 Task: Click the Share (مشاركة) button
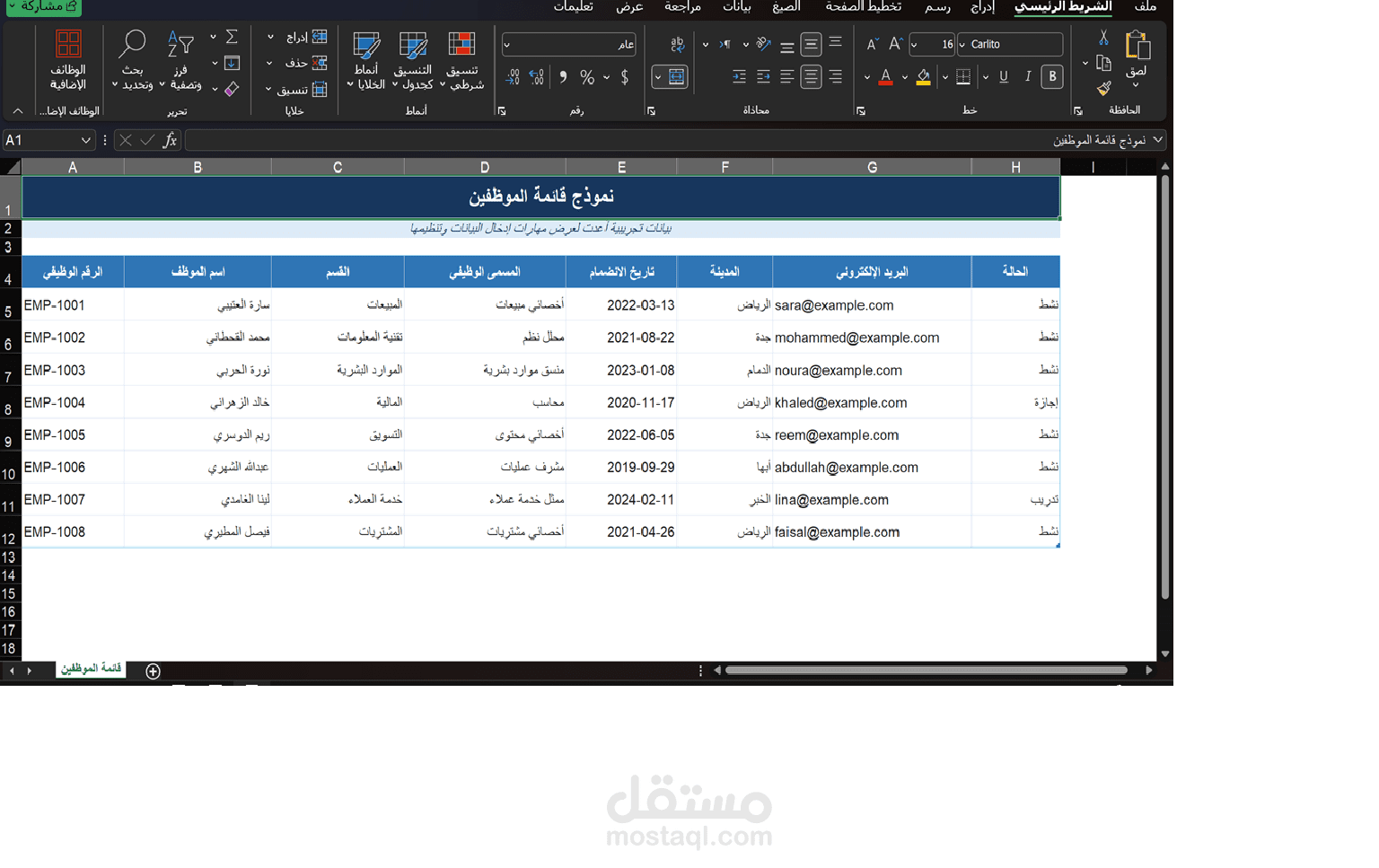(42, 7)
